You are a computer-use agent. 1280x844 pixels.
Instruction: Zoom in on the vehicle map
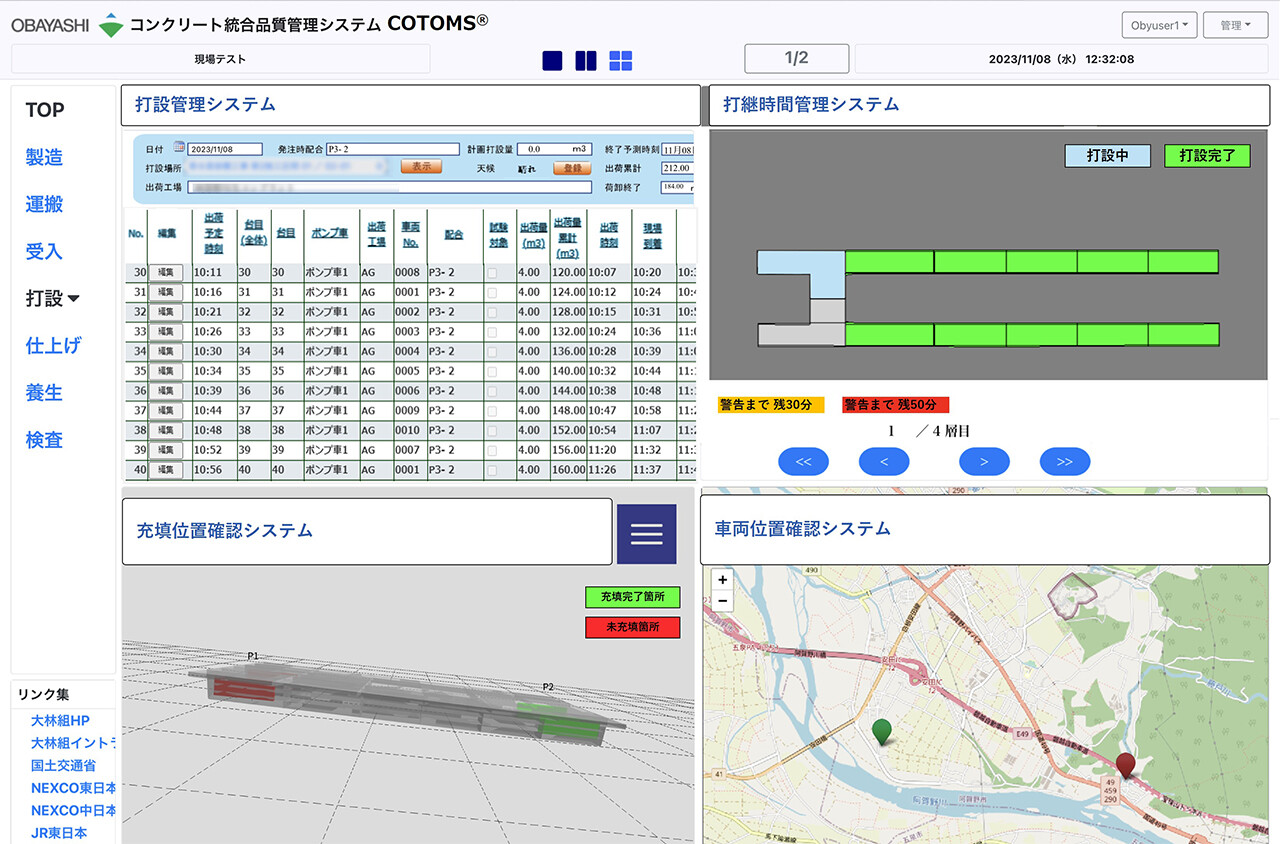[723, 580]
